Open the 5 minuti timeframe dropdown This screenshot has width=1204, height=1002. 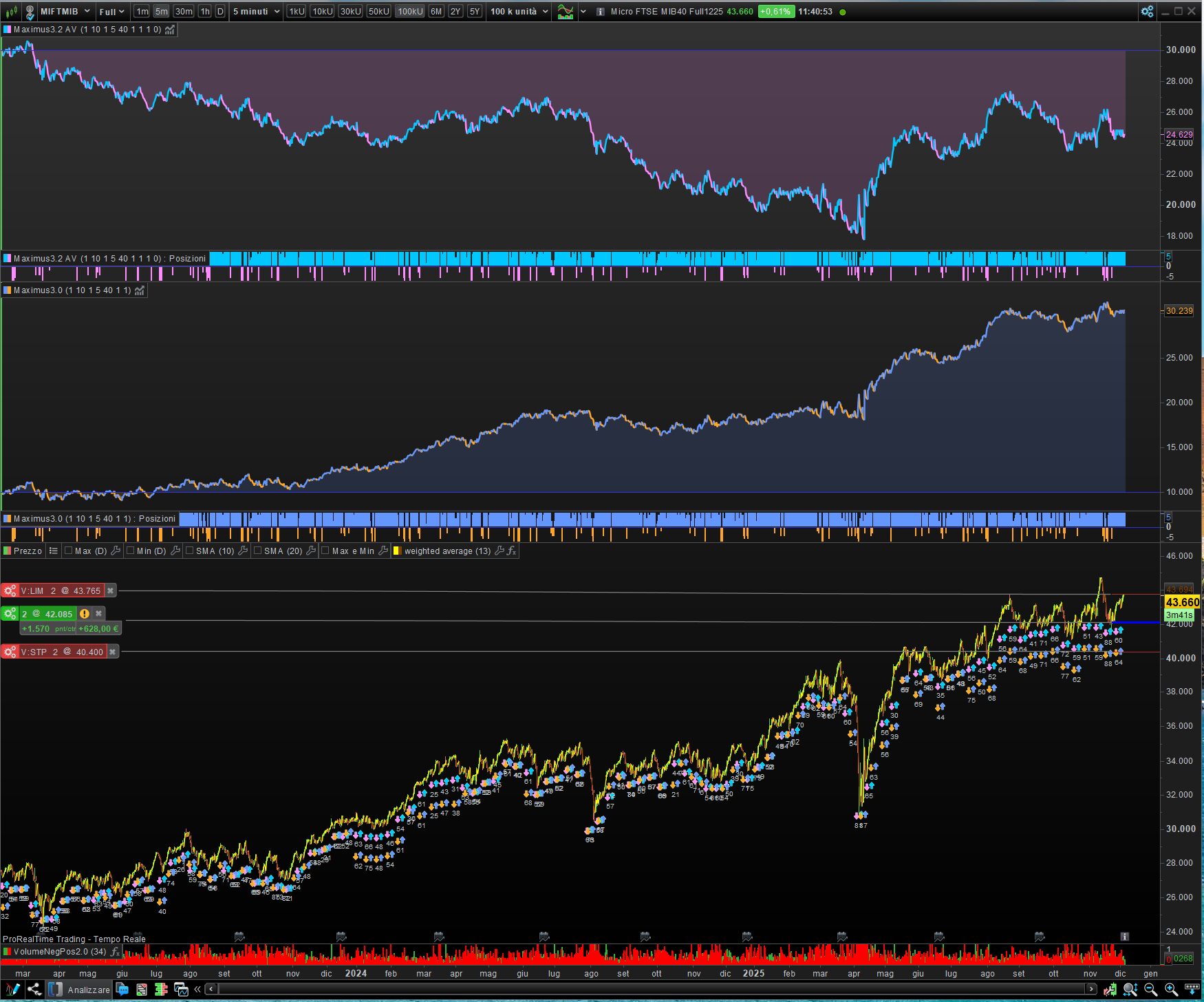pyautogui.click(x=256, y=12)
